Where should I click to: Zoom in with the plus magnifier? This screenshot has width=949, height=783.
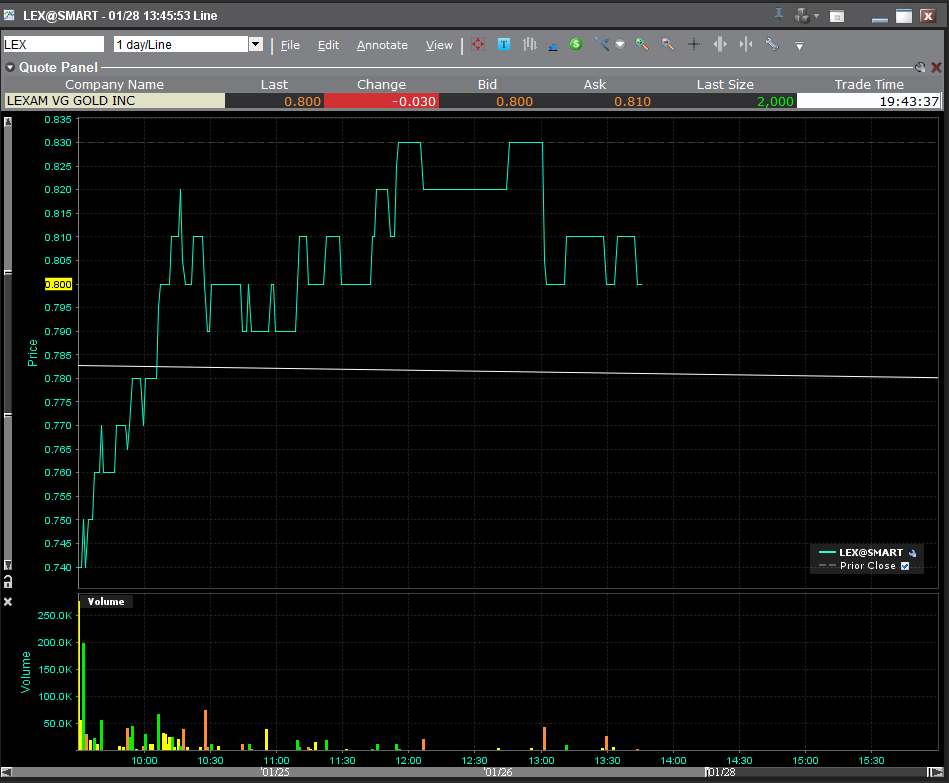(x=642, y=45)
